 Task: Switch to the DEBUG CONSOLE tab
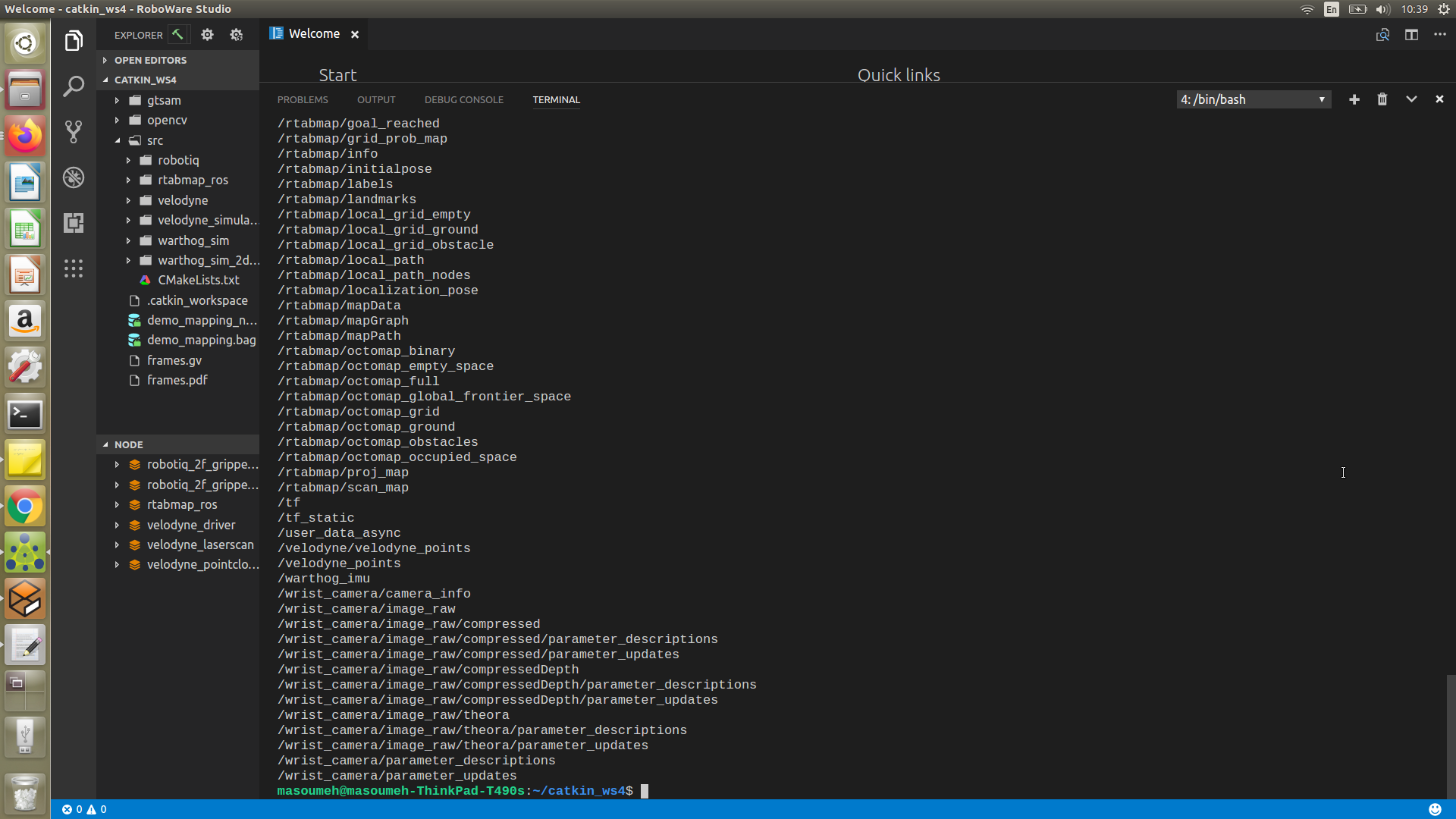tap(463, 99)
